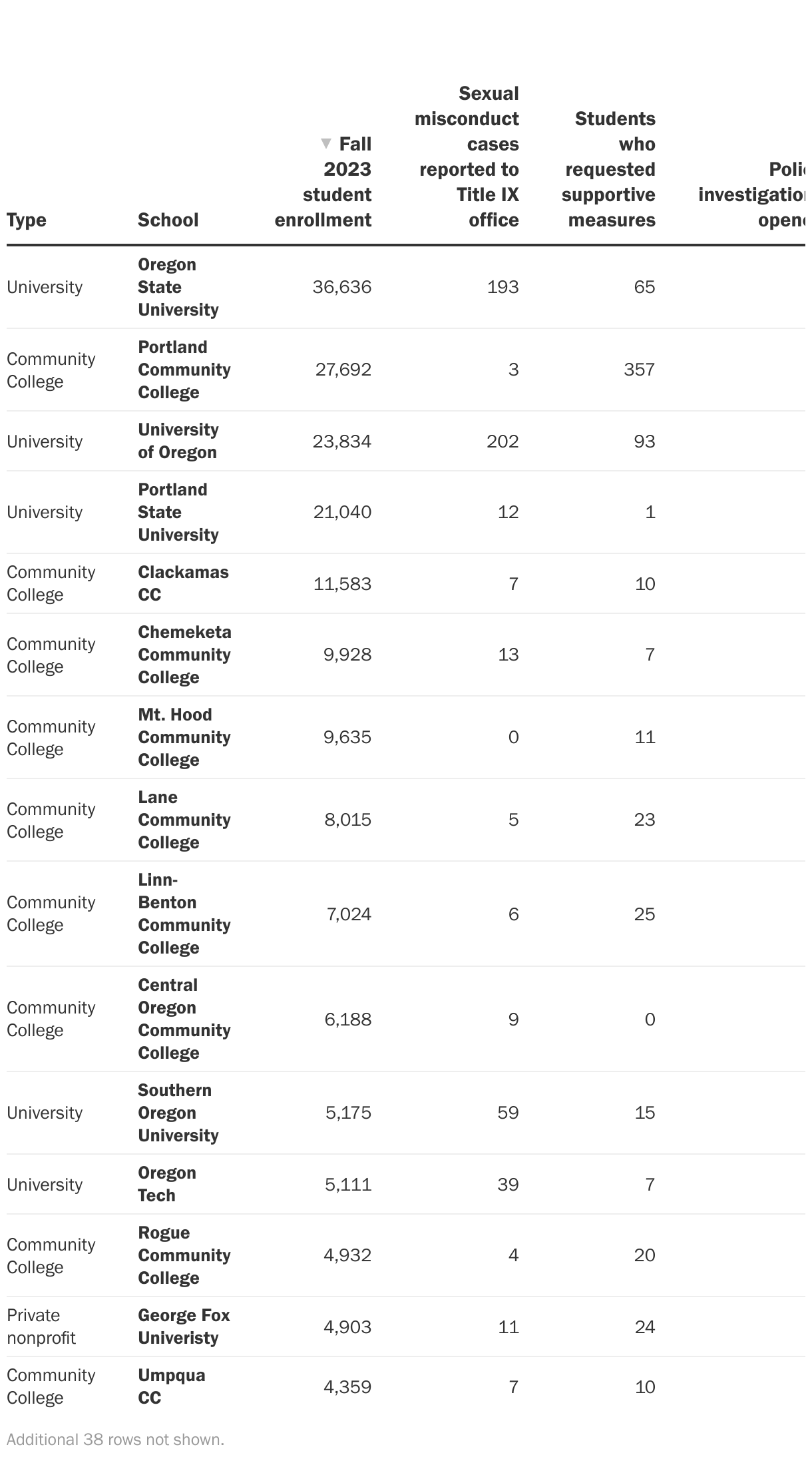Screen dimensions: 812x1457
Task: Sort table by School column header
Action: 168,220
